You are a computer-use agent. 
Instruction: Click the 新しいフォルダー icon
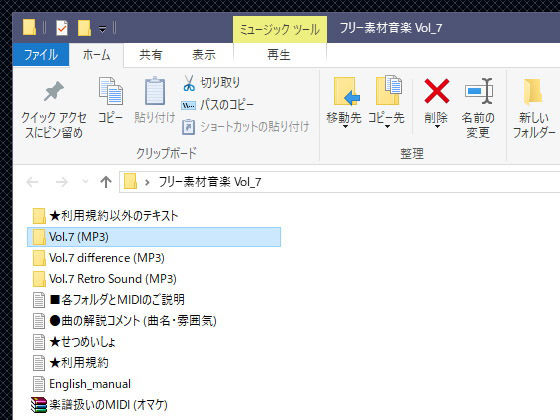(533, 91)
